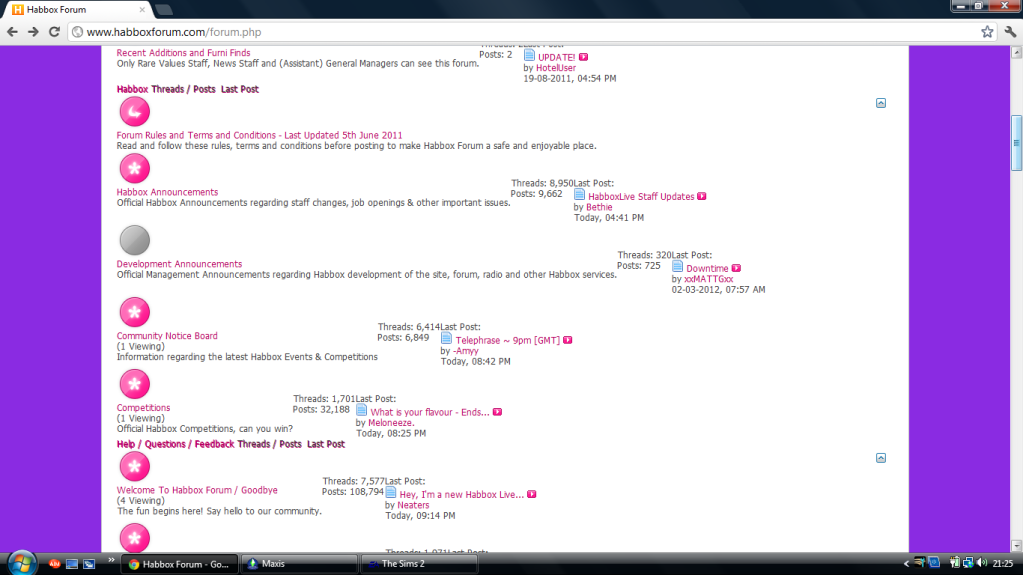This screenshot has width=1023, height=575.
Task: Collapse the Habbox forum category
Action: pyautogui.click(x=880, y=102)
